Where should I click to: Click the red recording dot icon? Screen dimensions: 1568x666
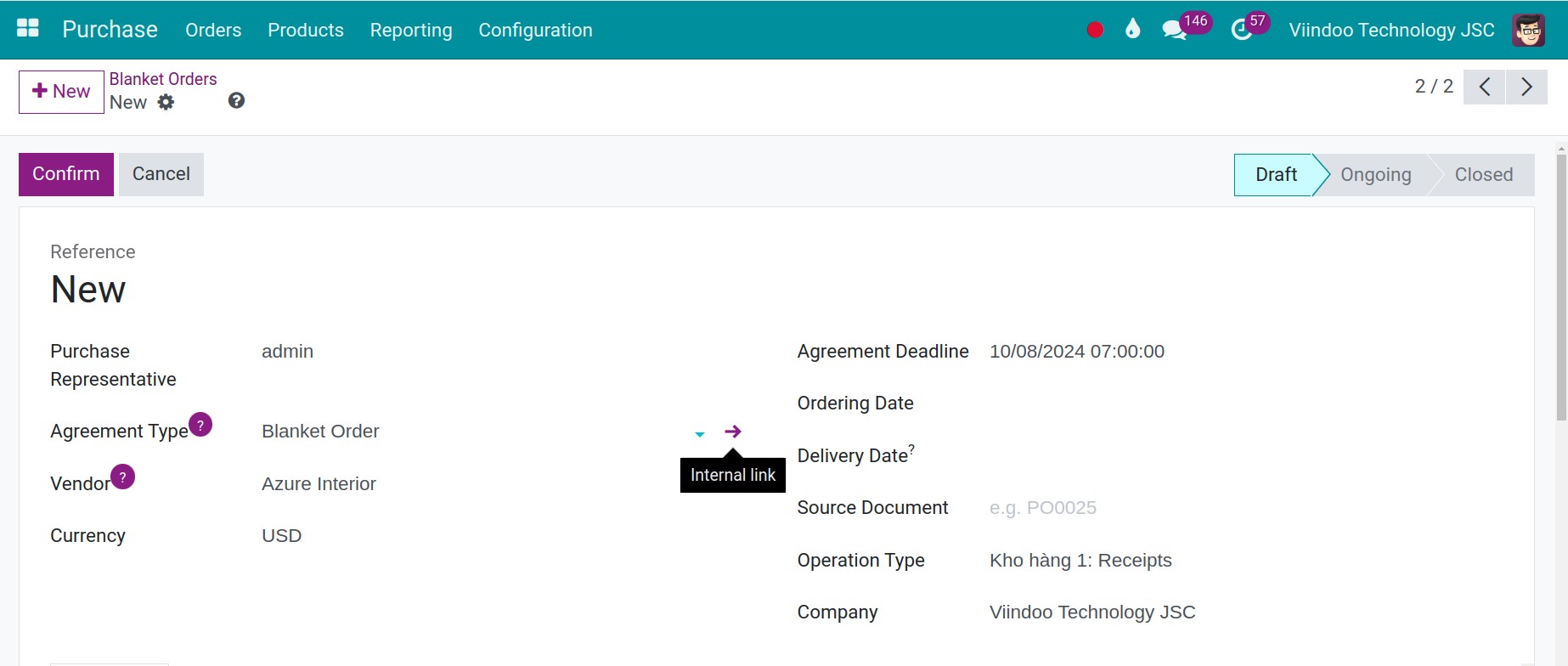click(1095, 30)
